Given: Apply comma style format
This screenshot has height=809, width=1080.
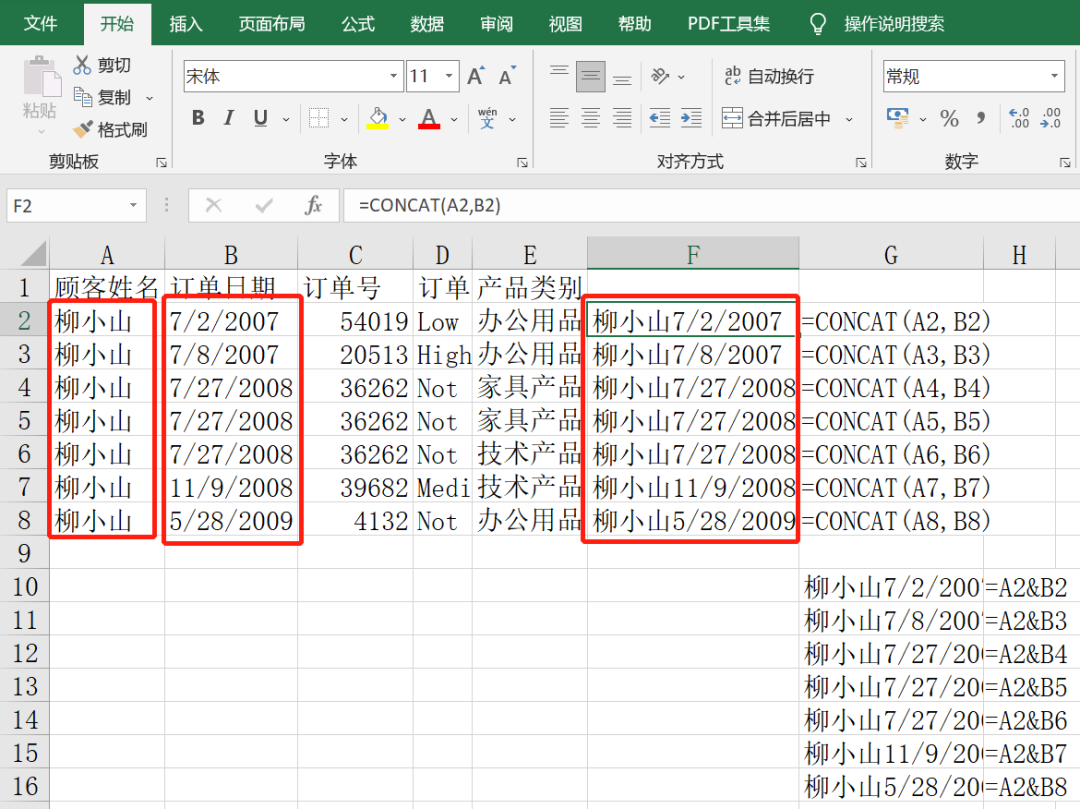Looking at the screenshot, I should pos(981,118).
